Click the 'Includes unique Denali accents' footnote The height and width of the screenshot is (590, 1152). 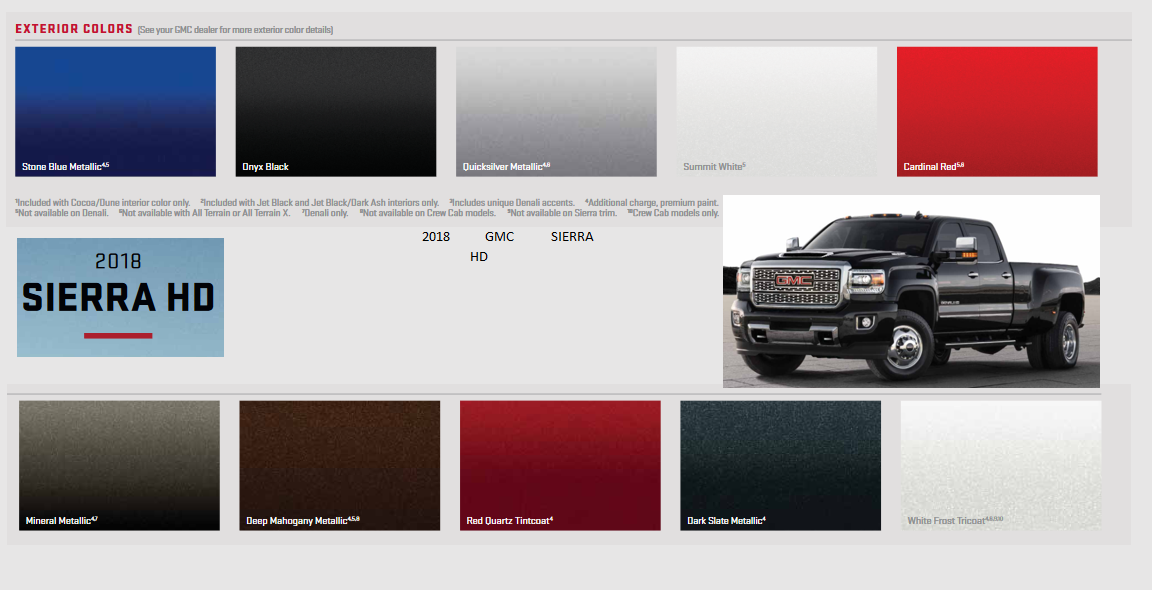tap(512, 203)
